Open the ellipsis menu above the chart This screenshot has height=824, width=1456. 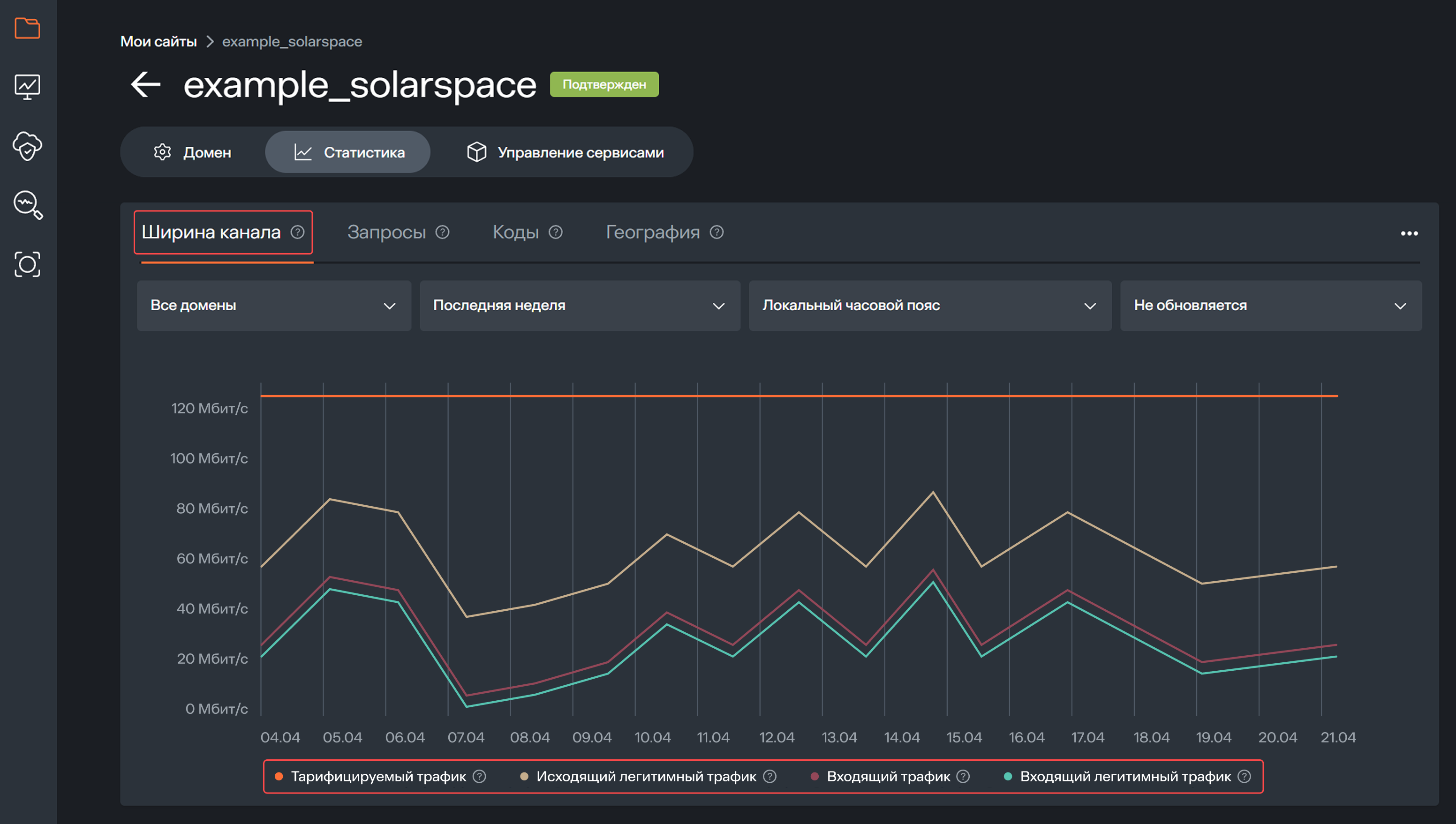tap(1410, 232)
